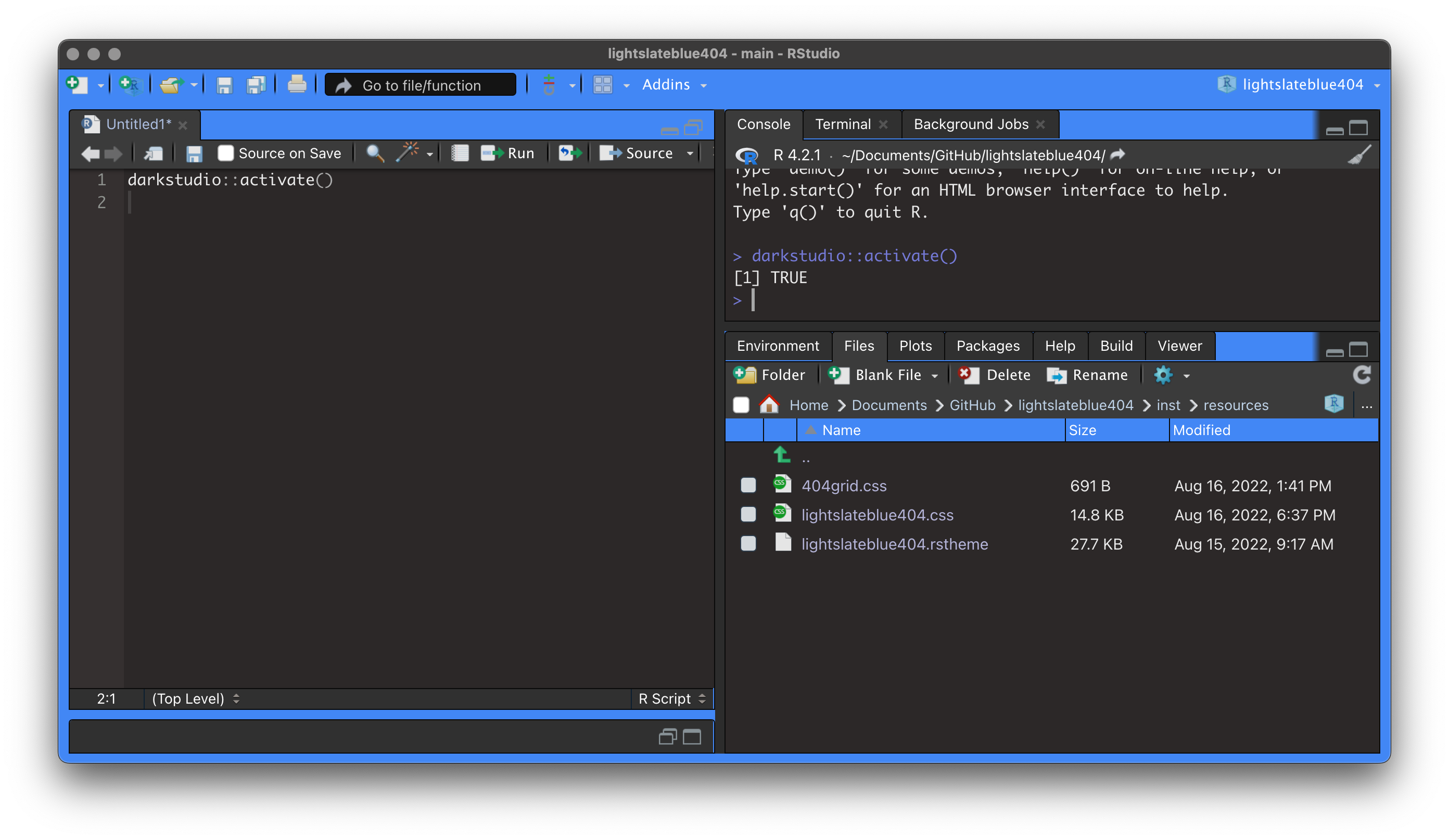This screenshot has height=840, width=1449.
Task: Sort files by Modified column header
Action: pos(1273,430)
